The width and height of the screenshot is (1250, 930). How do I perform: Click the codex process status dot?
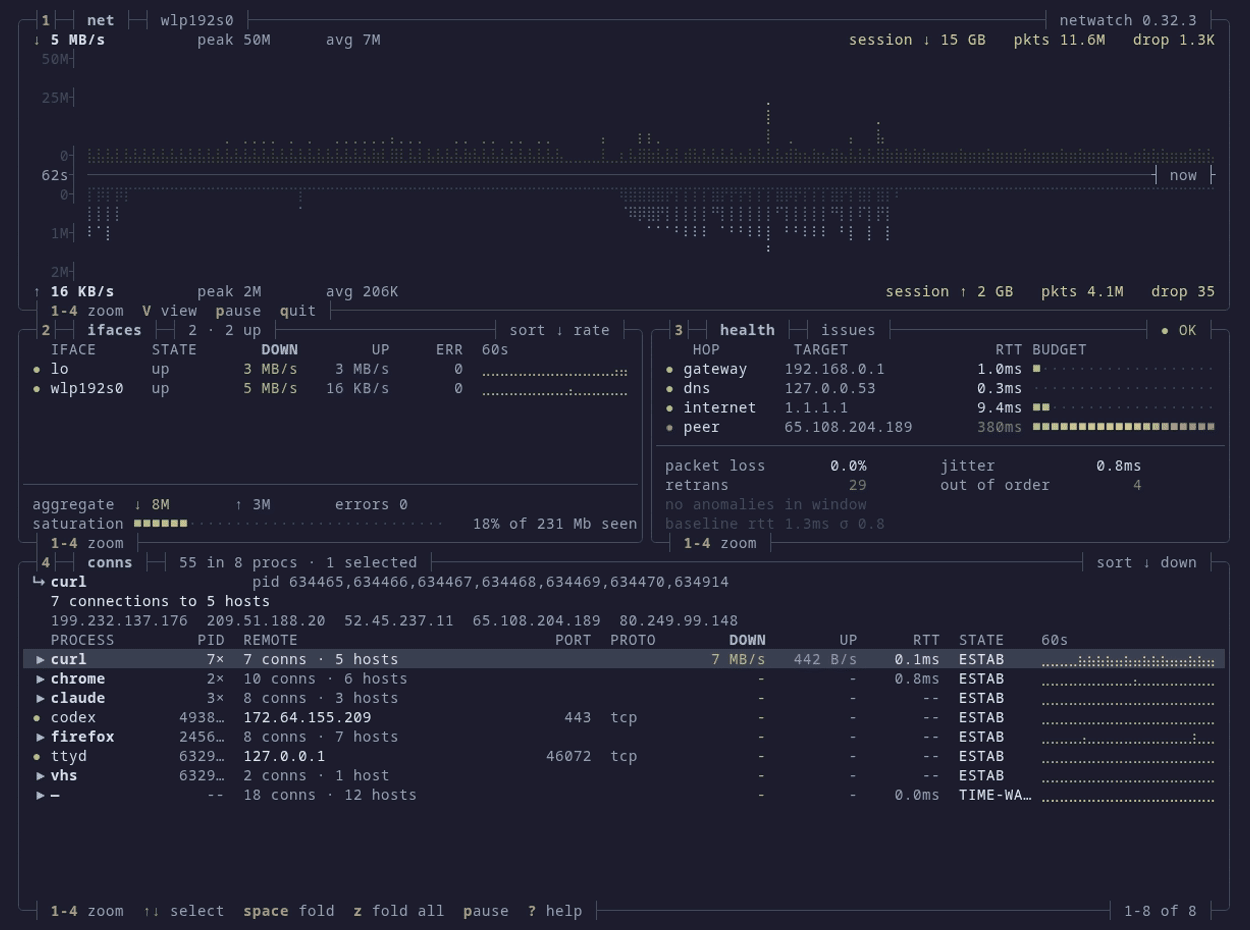pyautogui.click(x=37, y=718)
